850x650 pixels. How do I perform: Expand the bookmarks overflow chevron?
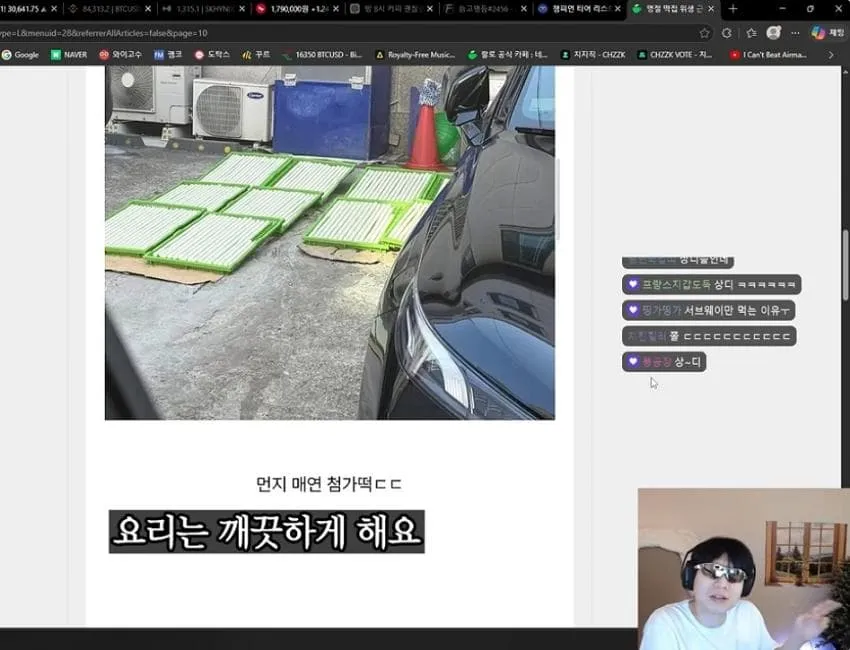830,55
